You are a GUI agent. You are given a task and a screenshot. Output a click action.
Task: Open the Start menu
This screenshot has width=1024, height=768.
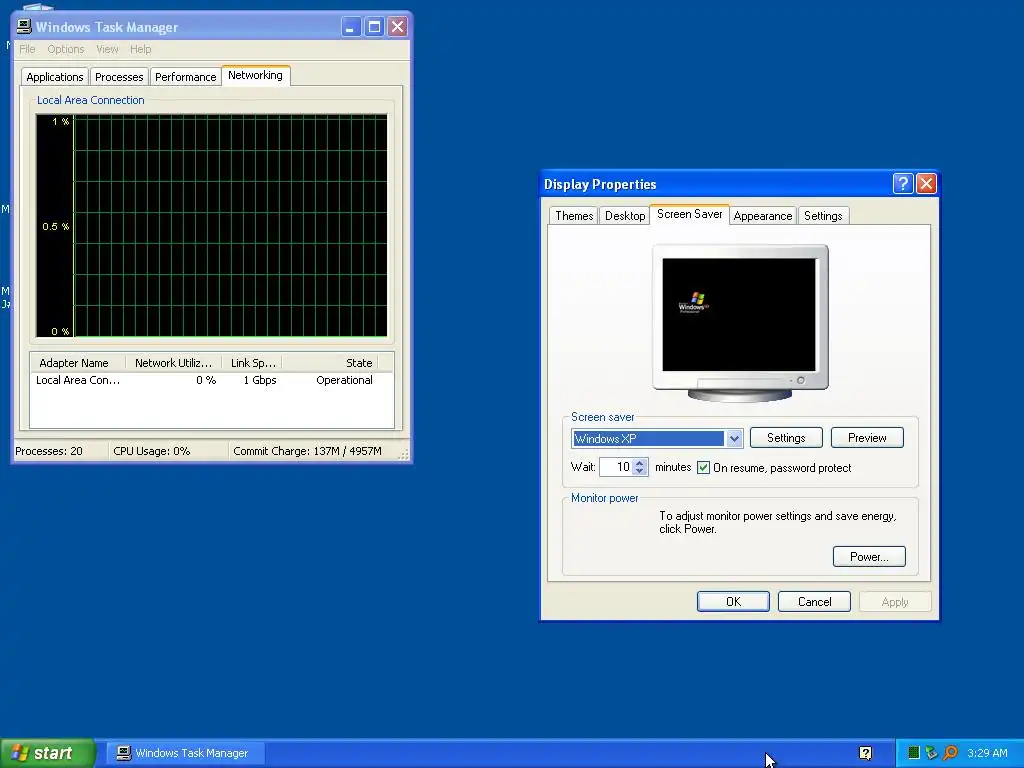tap(48, 753)
